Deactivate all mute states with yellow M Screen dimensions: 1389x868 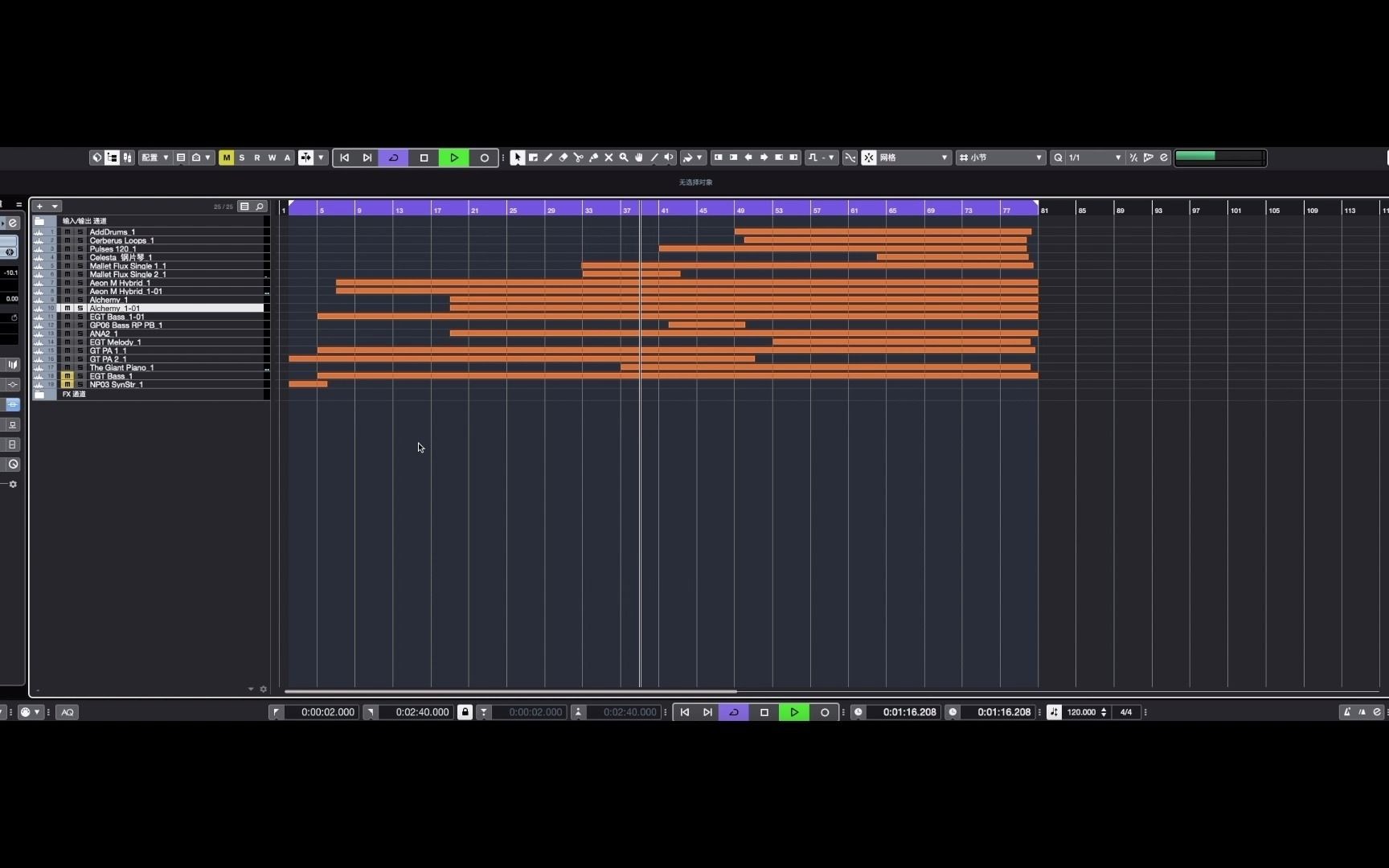(x=227, y=158)
